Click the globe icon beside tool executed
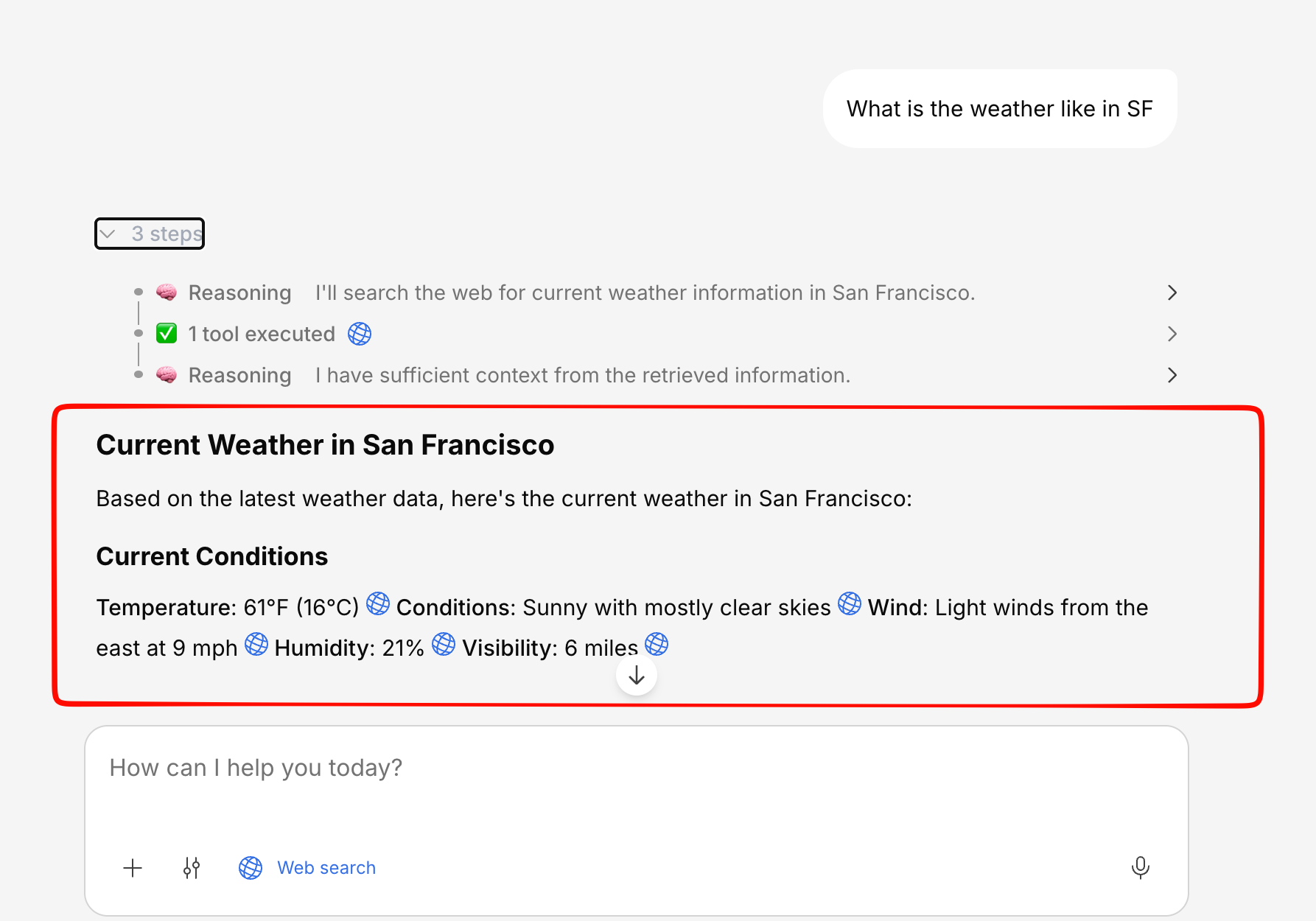Image resolution: width=1316 pixels, height=921 pixels. [360, 334]
